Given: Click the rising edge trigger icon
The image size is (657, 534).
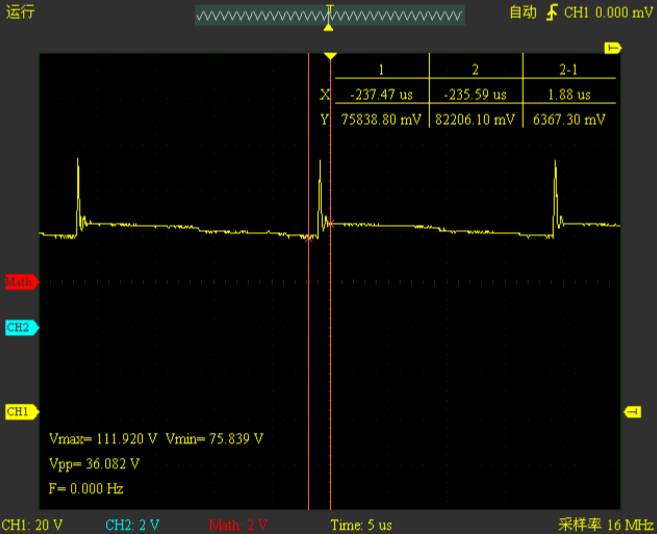Looking at the screenshot, I should (x=551, y=13).
